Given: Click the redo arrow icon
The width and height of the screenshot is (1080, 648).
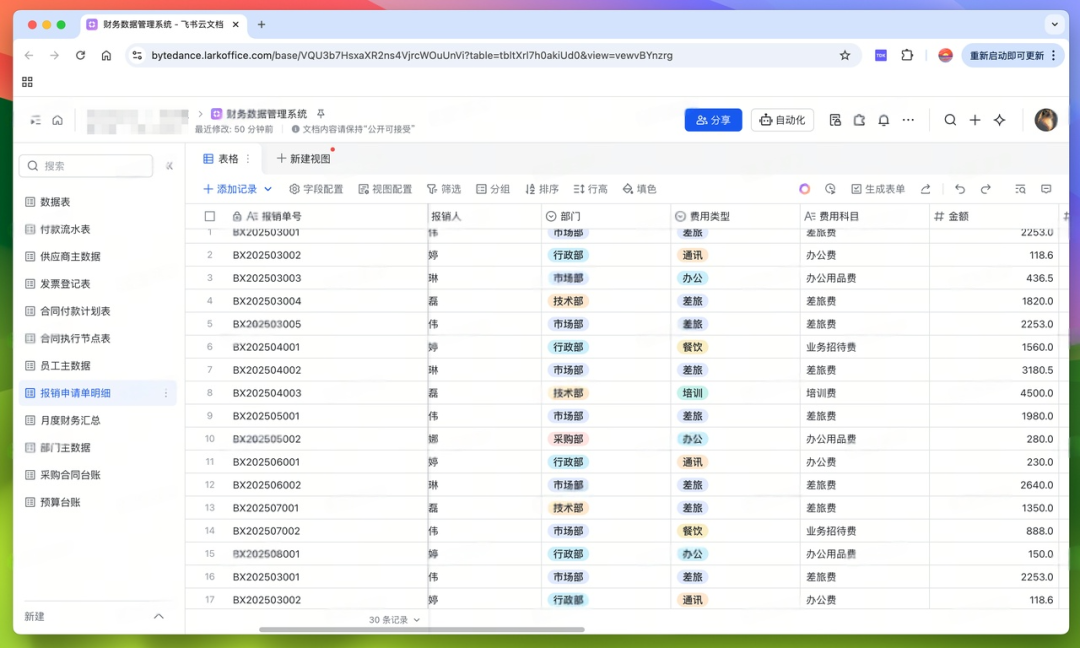Looking at the screenshot, I should coord(986,189).
